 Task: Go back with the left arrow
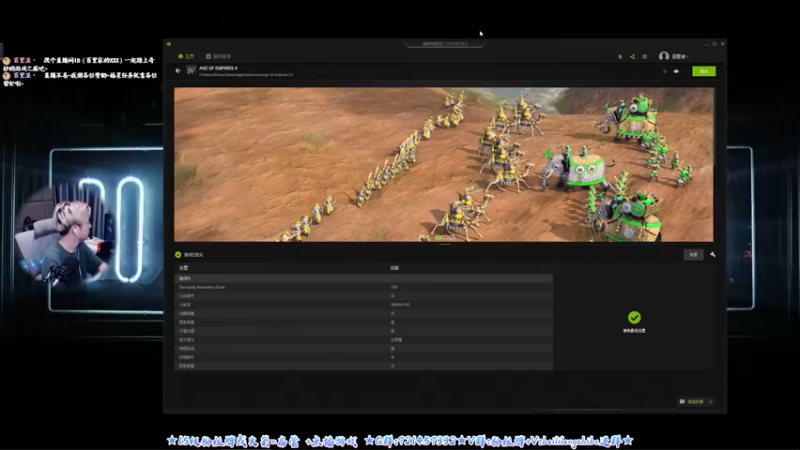pyautogui.click(x=178, y=70)
